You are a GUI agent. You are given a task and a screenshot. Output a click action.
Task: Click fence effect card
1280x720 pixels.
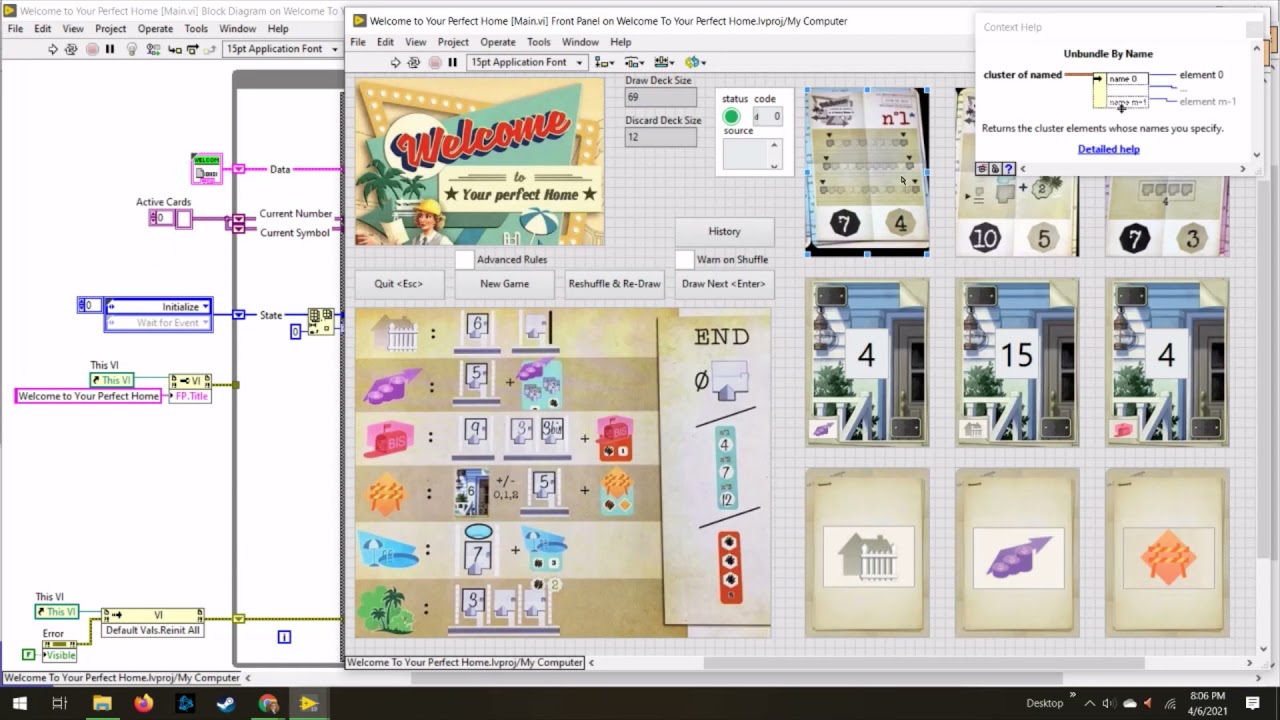(867, 553)
